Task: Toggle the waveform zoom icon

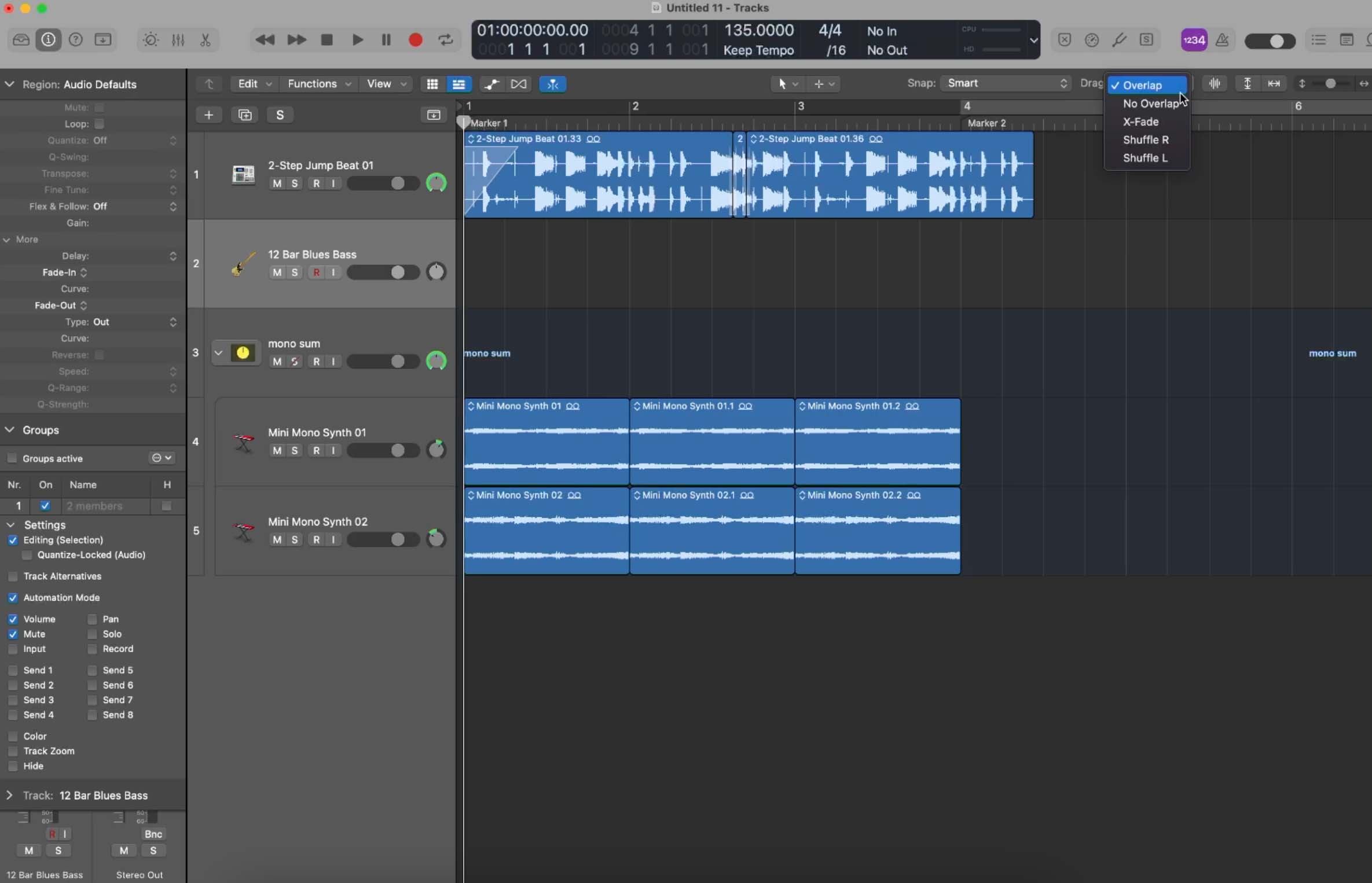Action: click(1215, 84)
